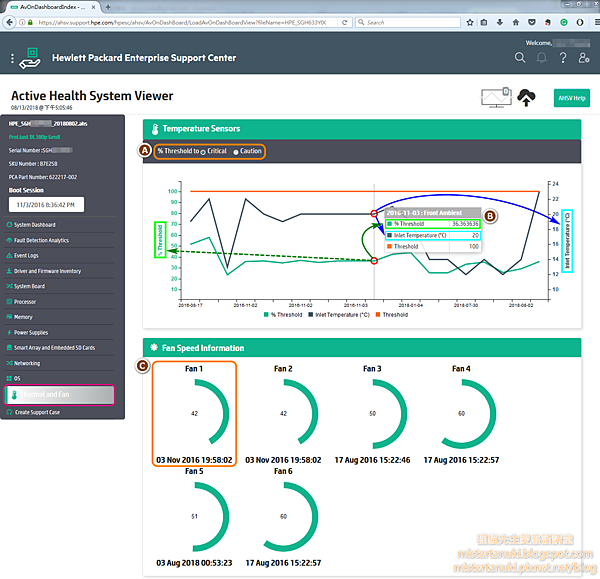The image size is (600, 579).
Task: Click the Fan 1 speed gauge
Action: coord(195,413)
